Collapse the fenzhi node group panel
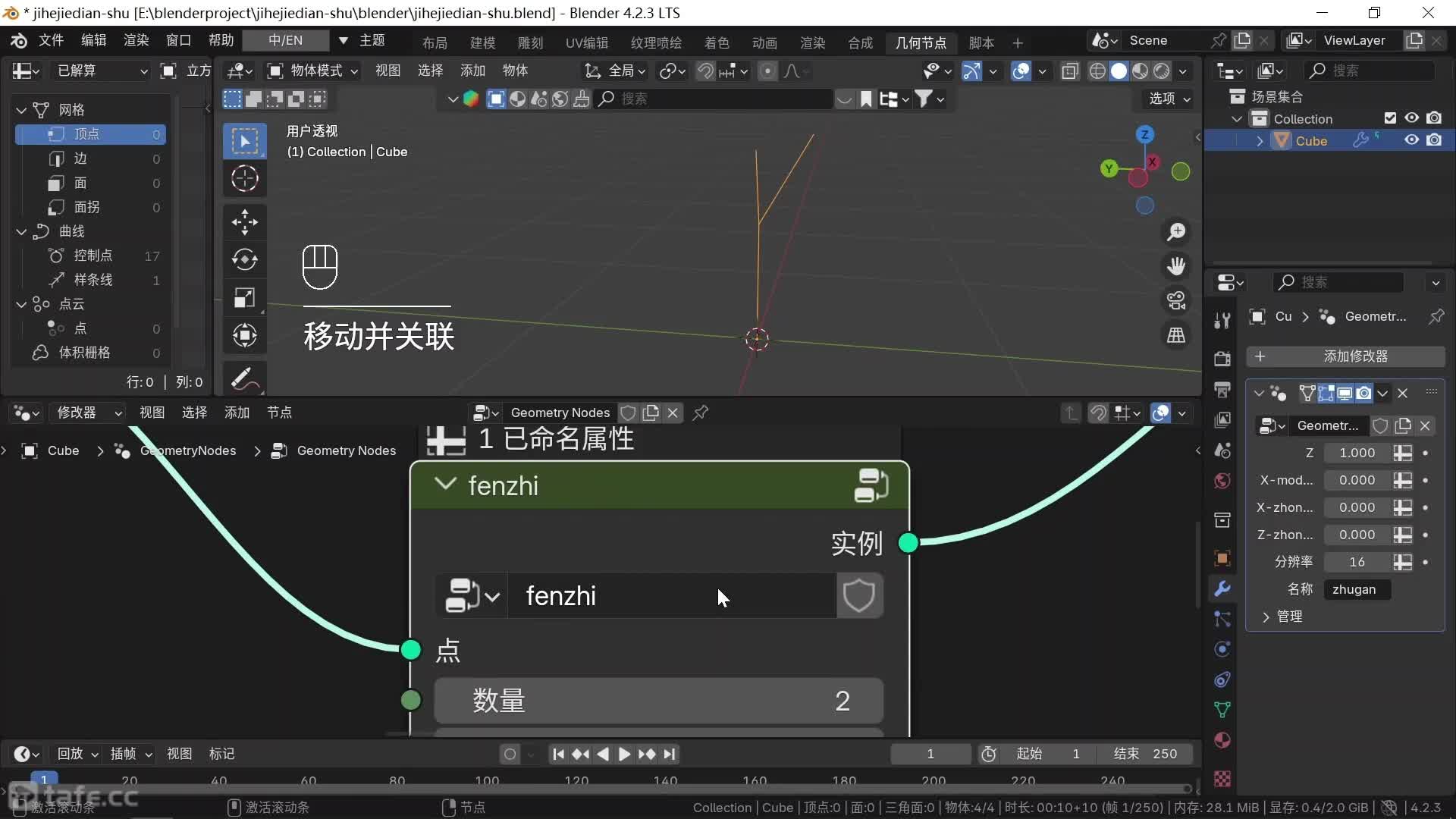Image resolution: width=1456 pixels, height=819 pixels. tap(445, 485)
